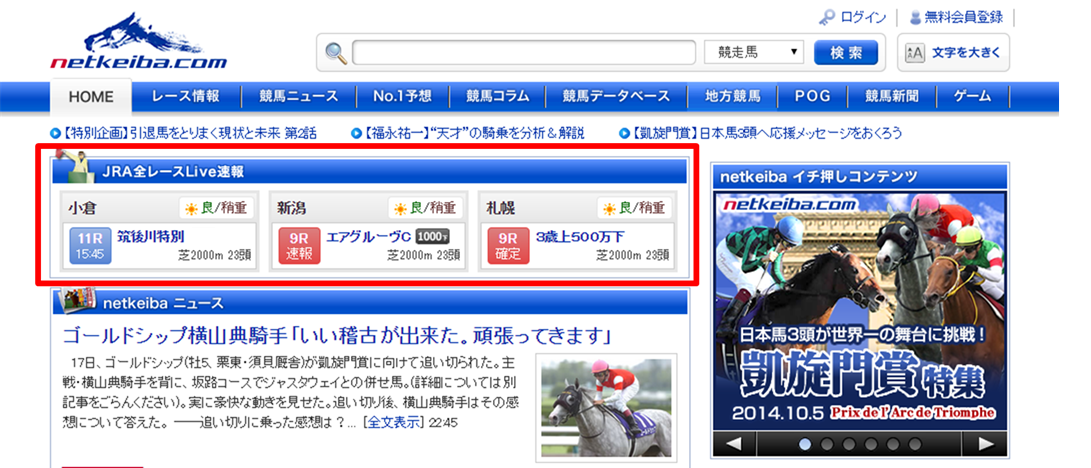
Task: Click the 文字を大きく button
Action: pyautogui.click(x=953, y=53)
